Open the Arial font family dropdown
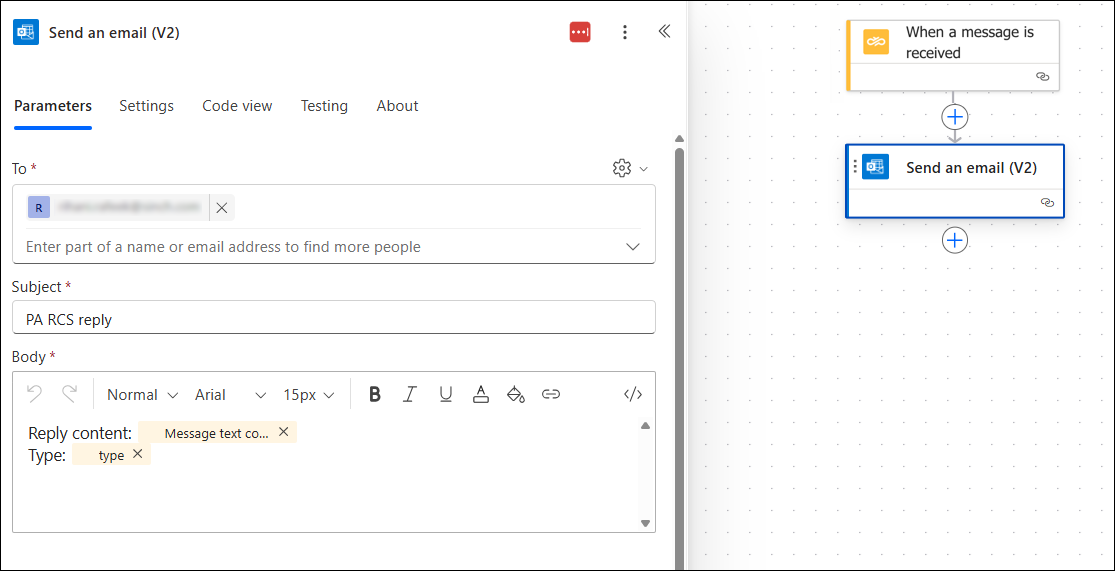Image resolution: width=1115 pixels, height=571 pixels. (230, 395)
